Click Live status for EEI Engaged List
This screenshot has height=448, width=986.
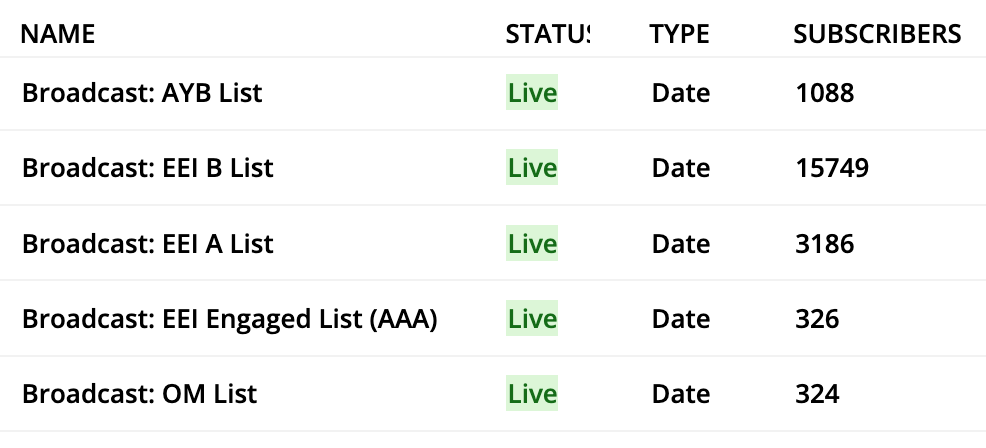[x=532, y=320]
